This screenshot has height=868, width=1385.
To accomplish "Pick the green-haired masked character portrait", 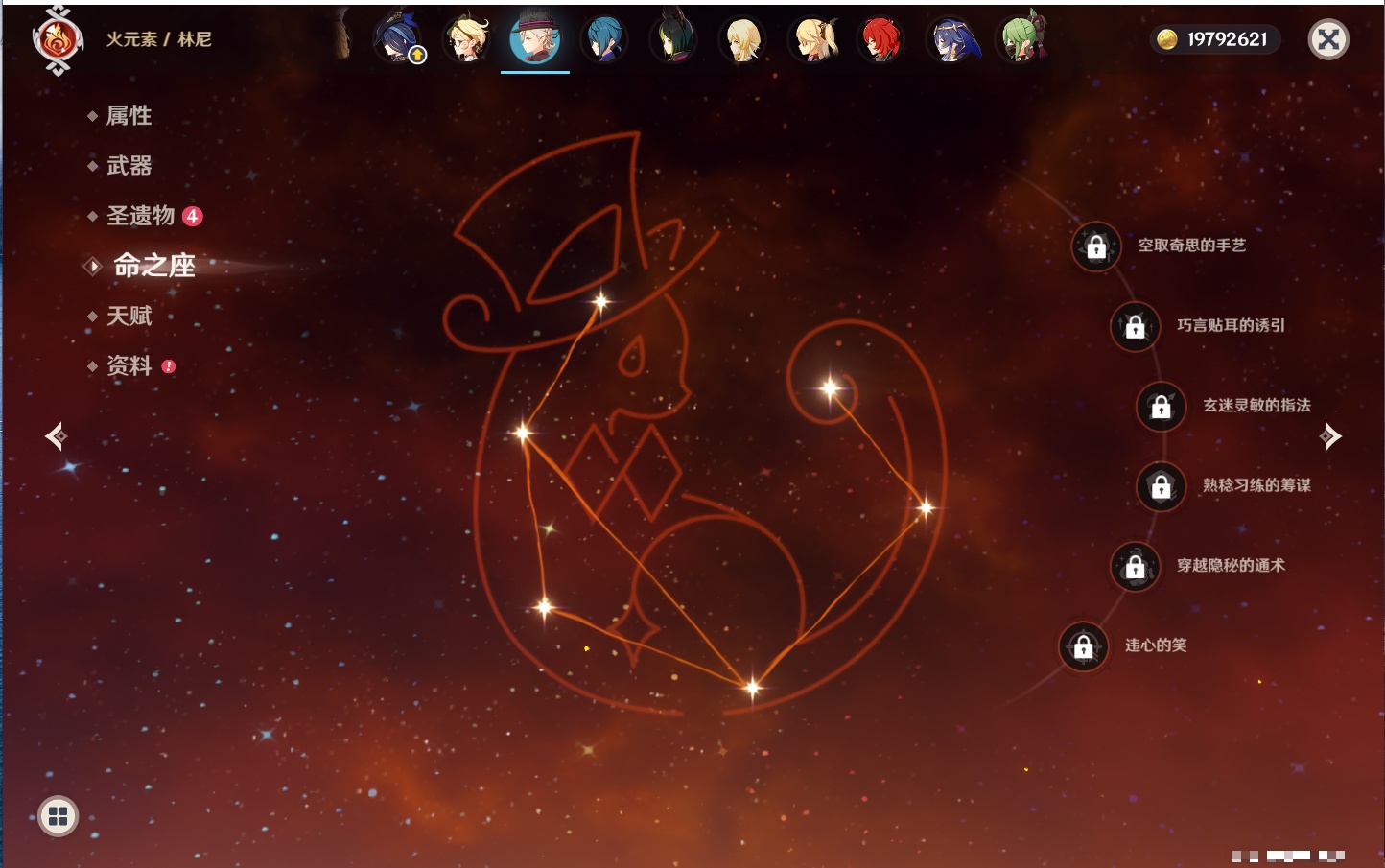I will (1021, 39).
